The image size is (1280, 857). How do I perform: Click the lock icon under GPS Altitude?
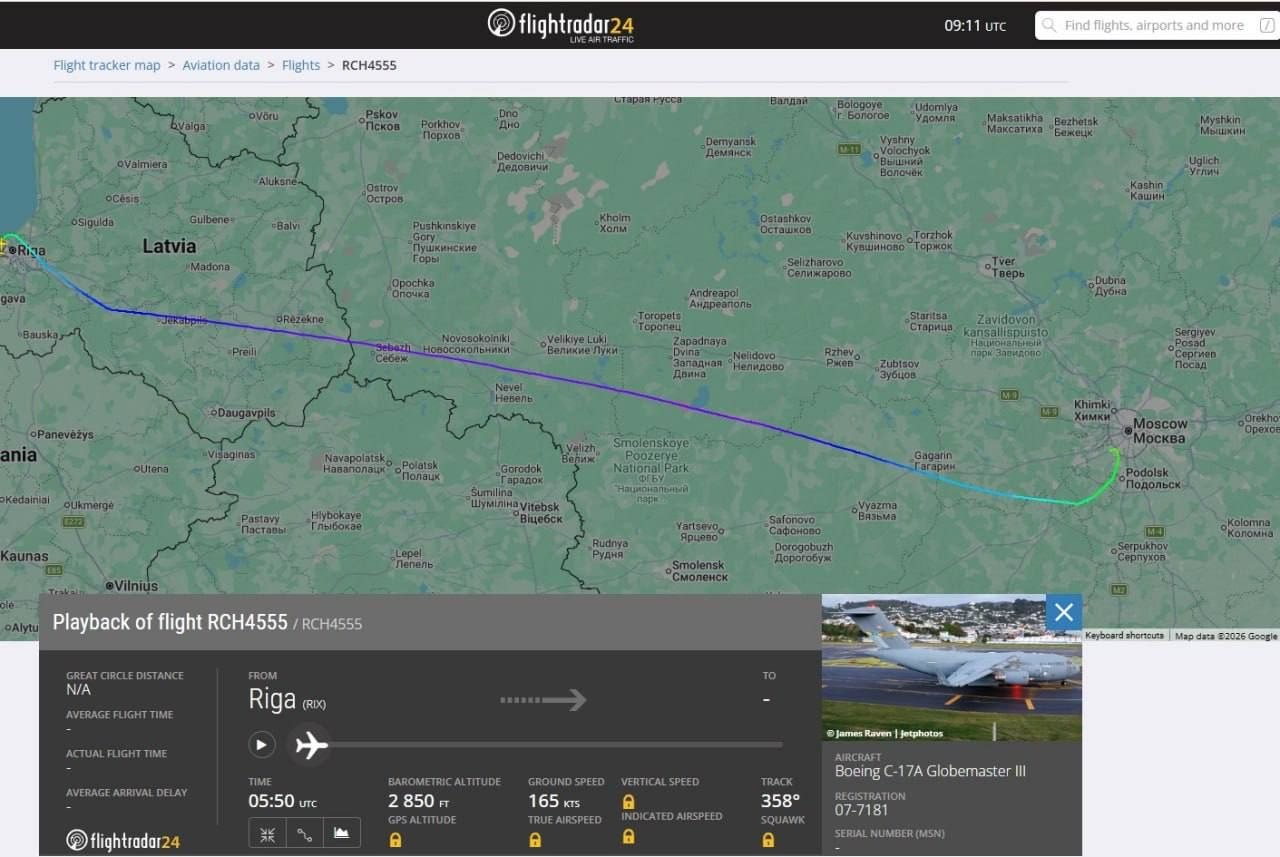coord(395,840)
